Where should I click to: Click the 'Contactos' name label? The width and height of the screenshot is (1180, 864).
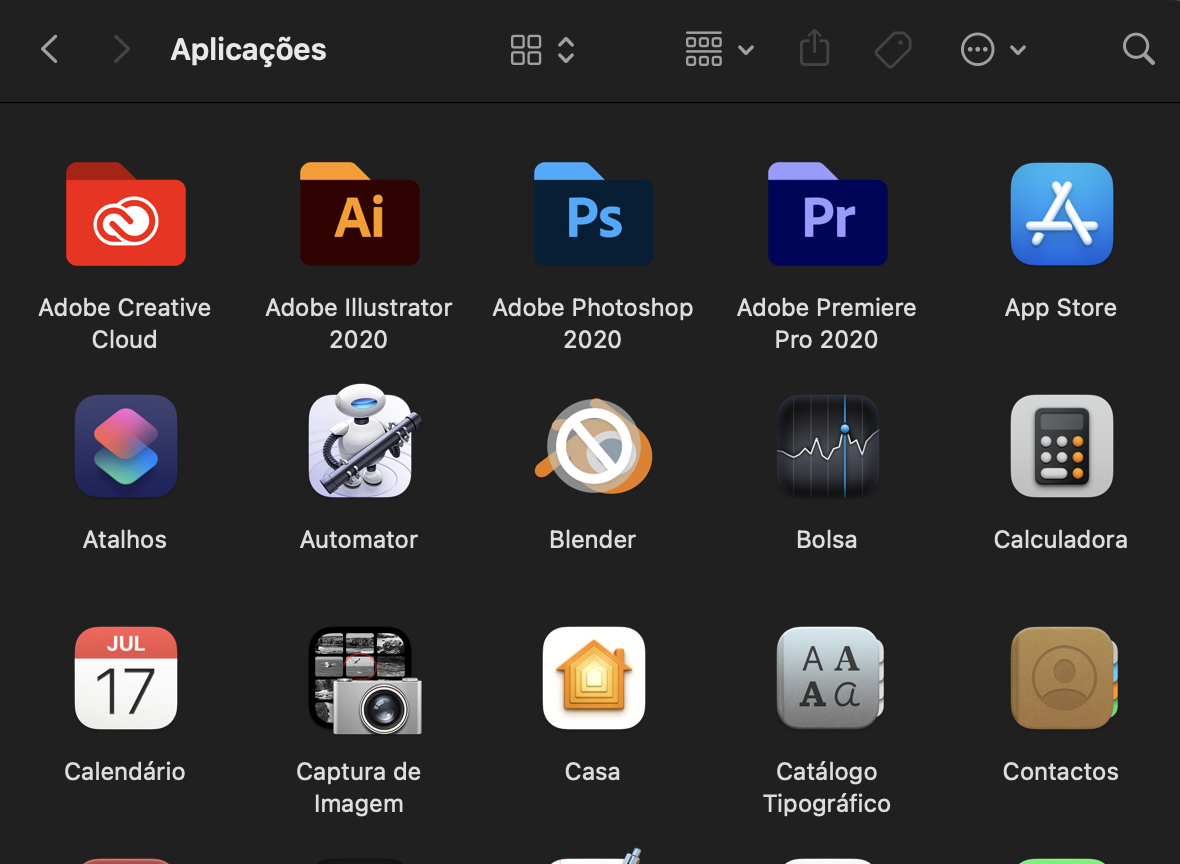click(1060, 771)
